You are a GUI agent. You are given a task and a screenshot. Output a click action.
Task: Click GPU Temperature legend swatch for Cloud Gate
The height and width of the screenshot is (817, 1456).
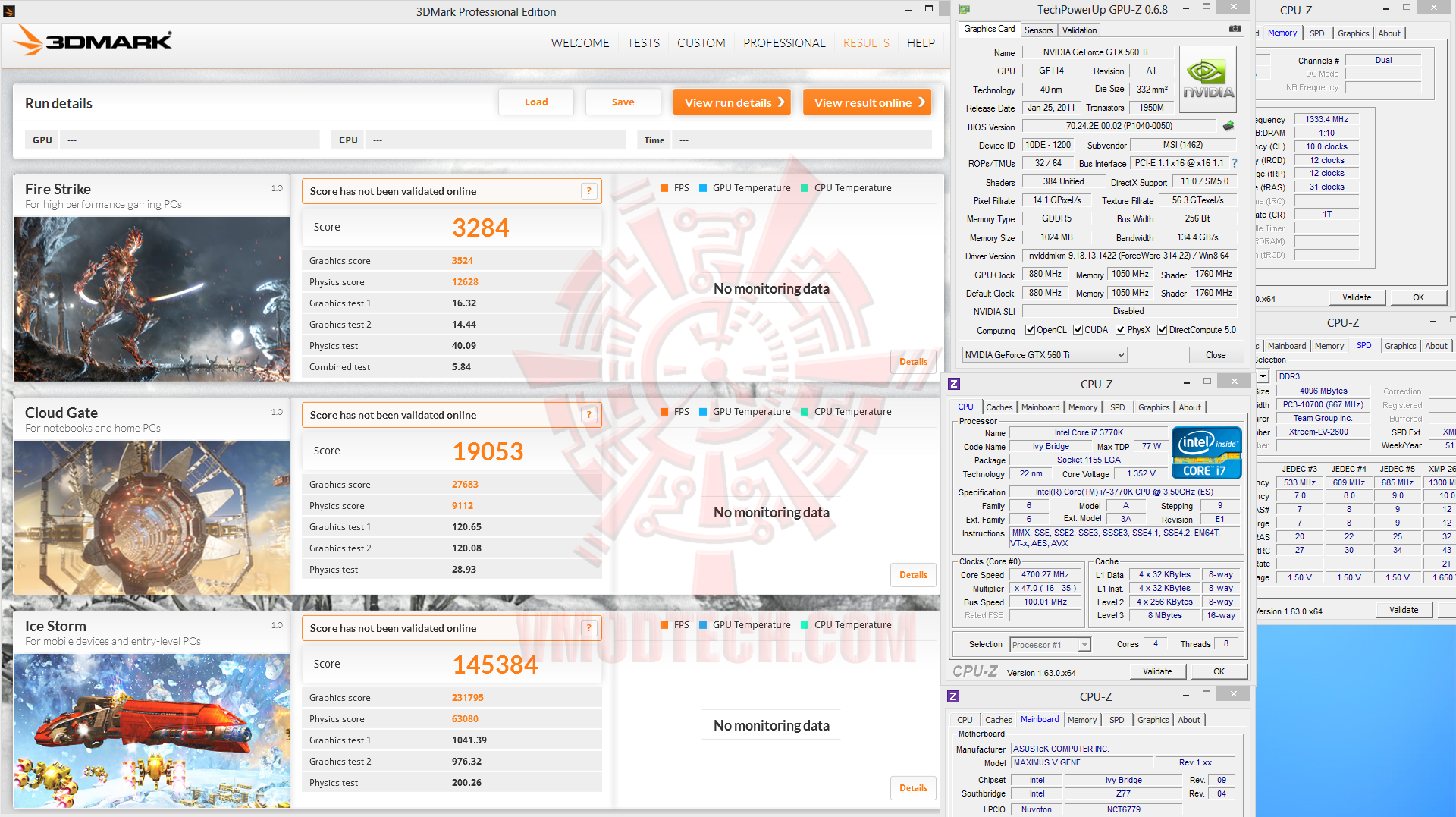[x=703, y=412]
